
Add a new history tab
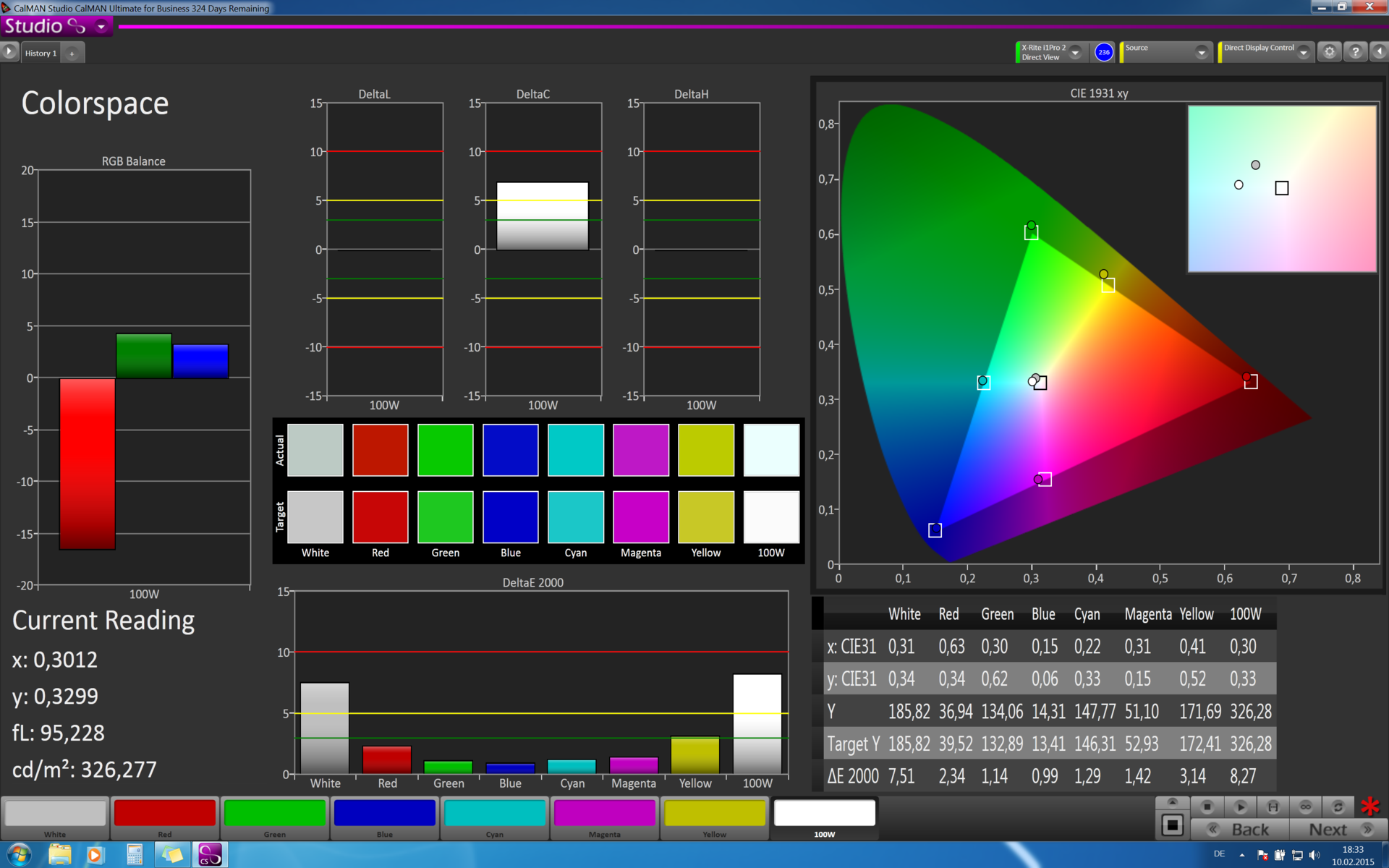pos(72,53)
